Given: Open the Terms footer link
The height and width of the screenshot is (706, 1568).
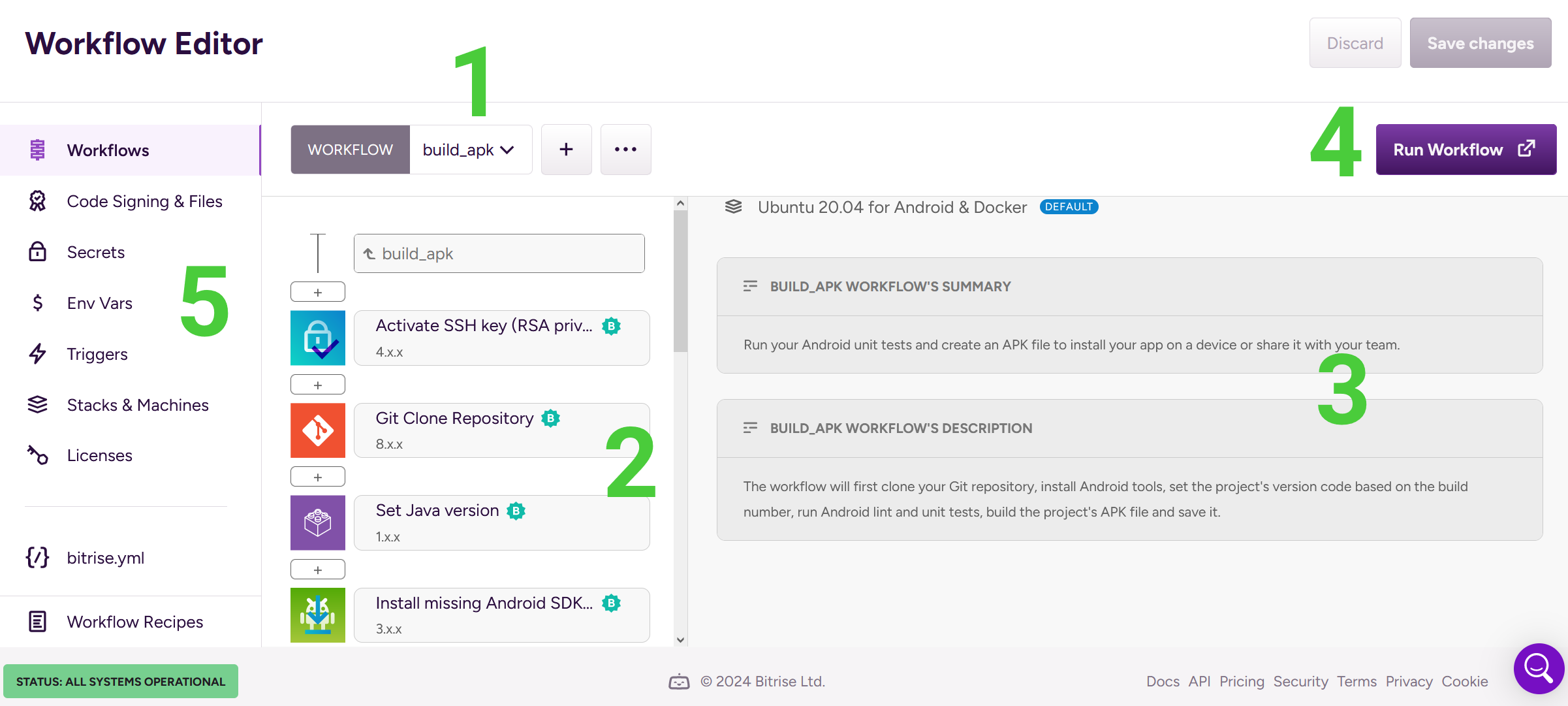Looking at the screenshot, I should [1356, 681].
